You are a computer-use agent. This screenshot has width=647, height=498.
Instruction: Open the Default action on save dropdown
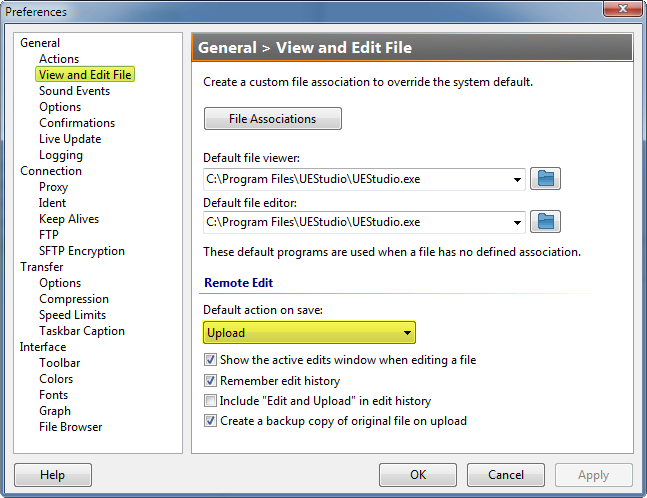309,333
